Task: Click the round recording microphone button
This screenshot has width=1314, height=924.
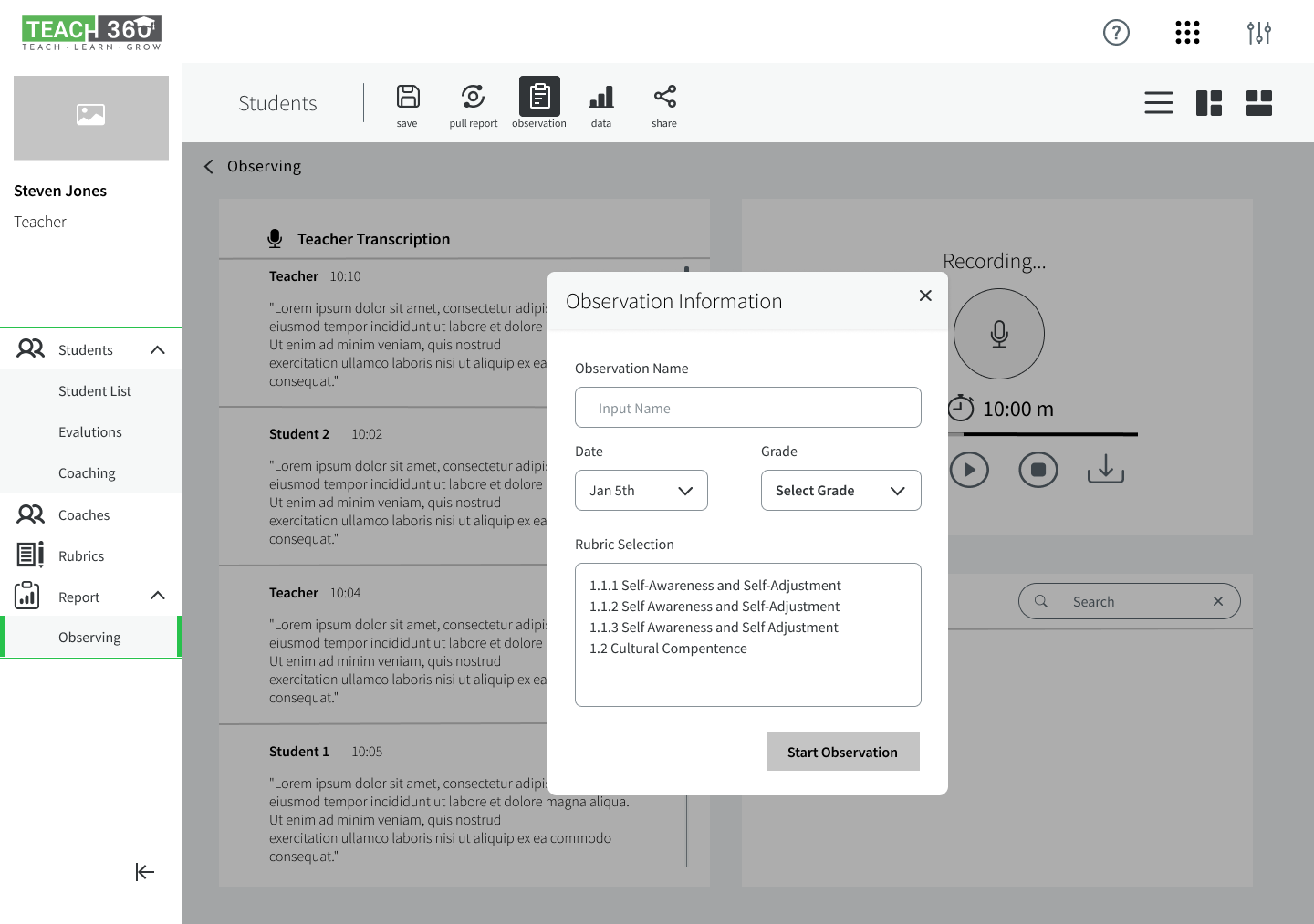Action: click(999, 334)
